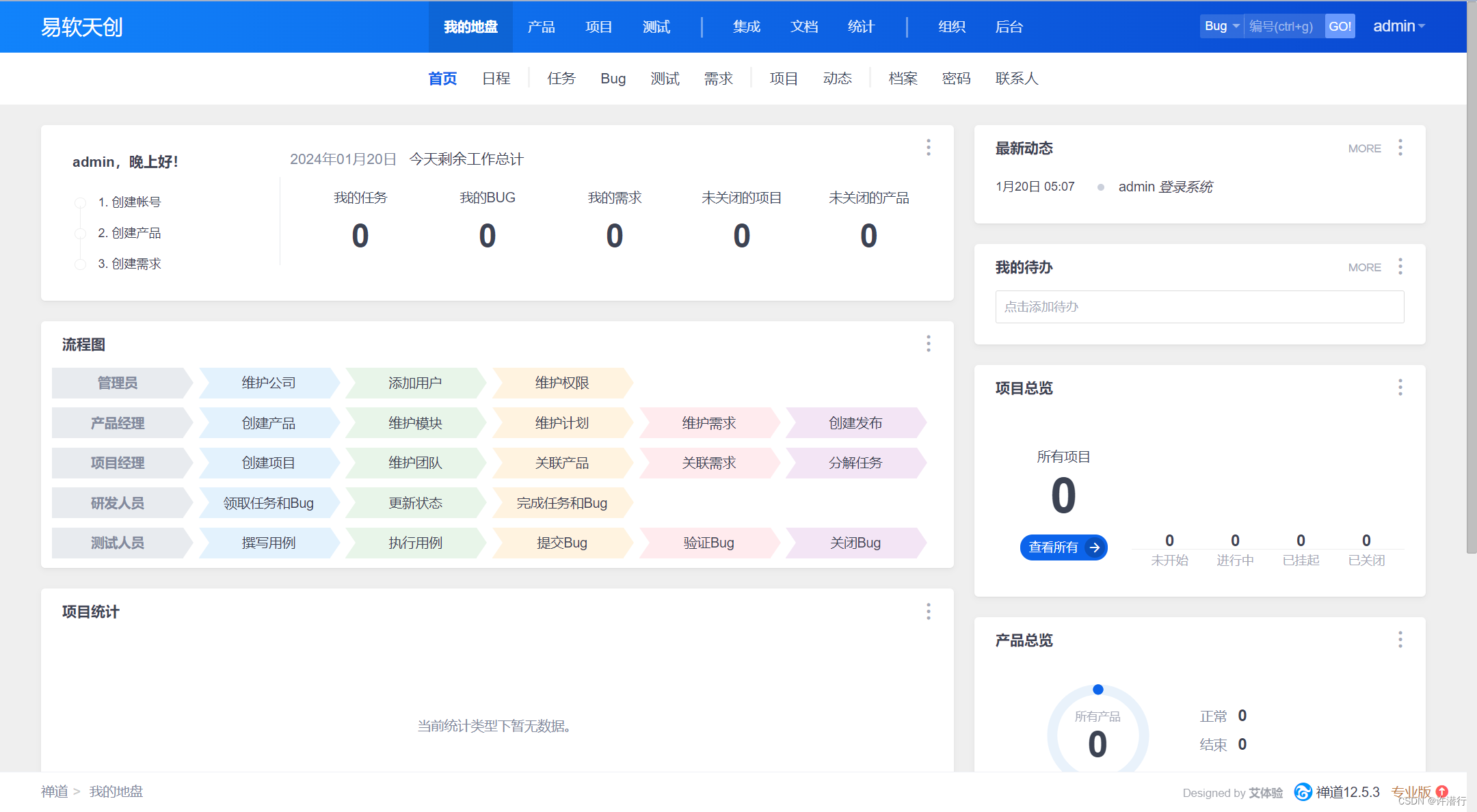1477x812 pixels.
Task: Open the 最新动态 panel's three-dot menu
Action: pyautogui.click(x=1400, y=148)
